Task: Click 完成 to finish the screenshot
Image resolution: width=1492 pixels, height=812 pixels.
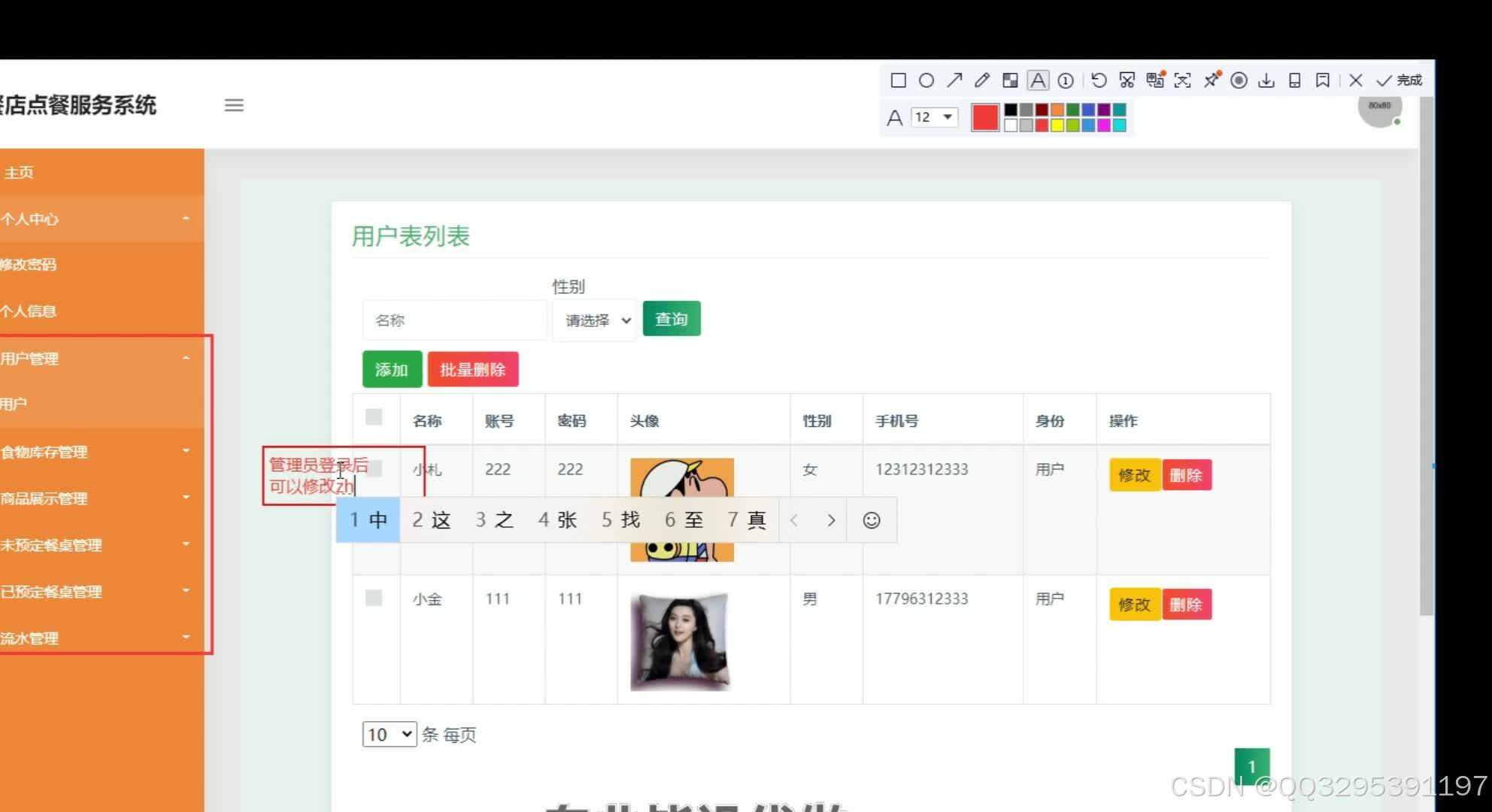Action: tap(1400, 80)
